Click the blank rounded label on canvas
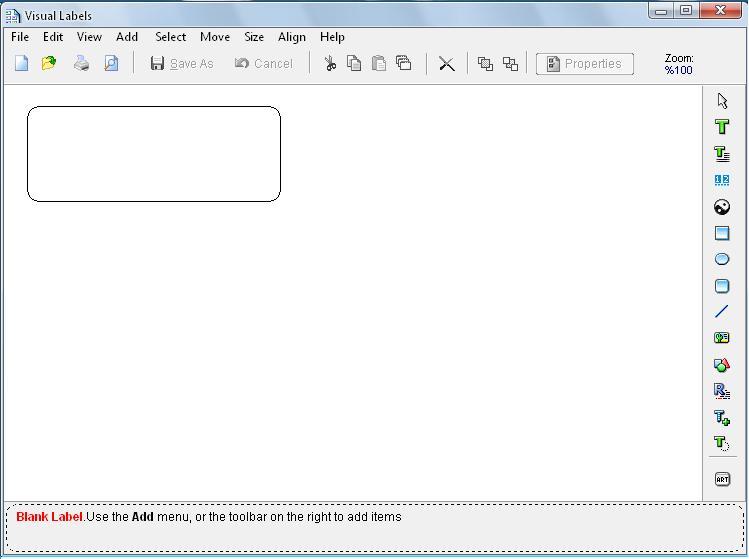Screen dimensions: 749x559 pos(154,154)
